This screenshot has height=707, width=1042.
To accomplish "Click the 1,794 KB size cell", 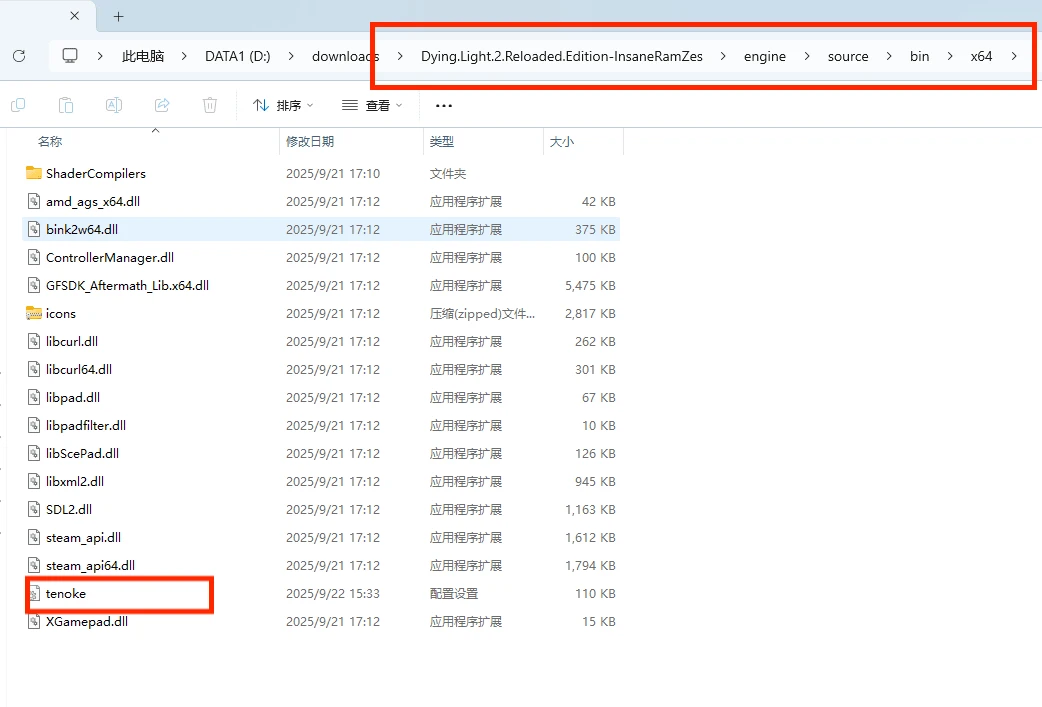I will (x=590, y=565).
